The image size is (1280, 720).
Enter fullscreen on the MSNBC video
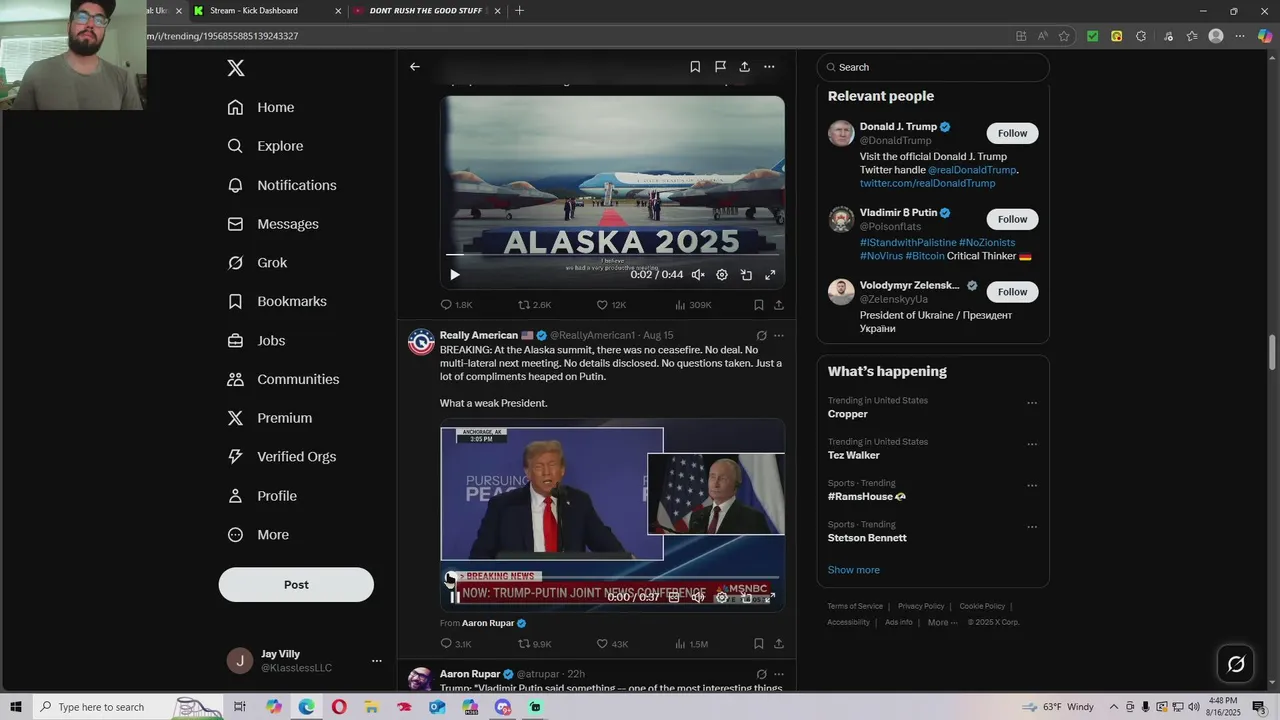tap(770, 597)
